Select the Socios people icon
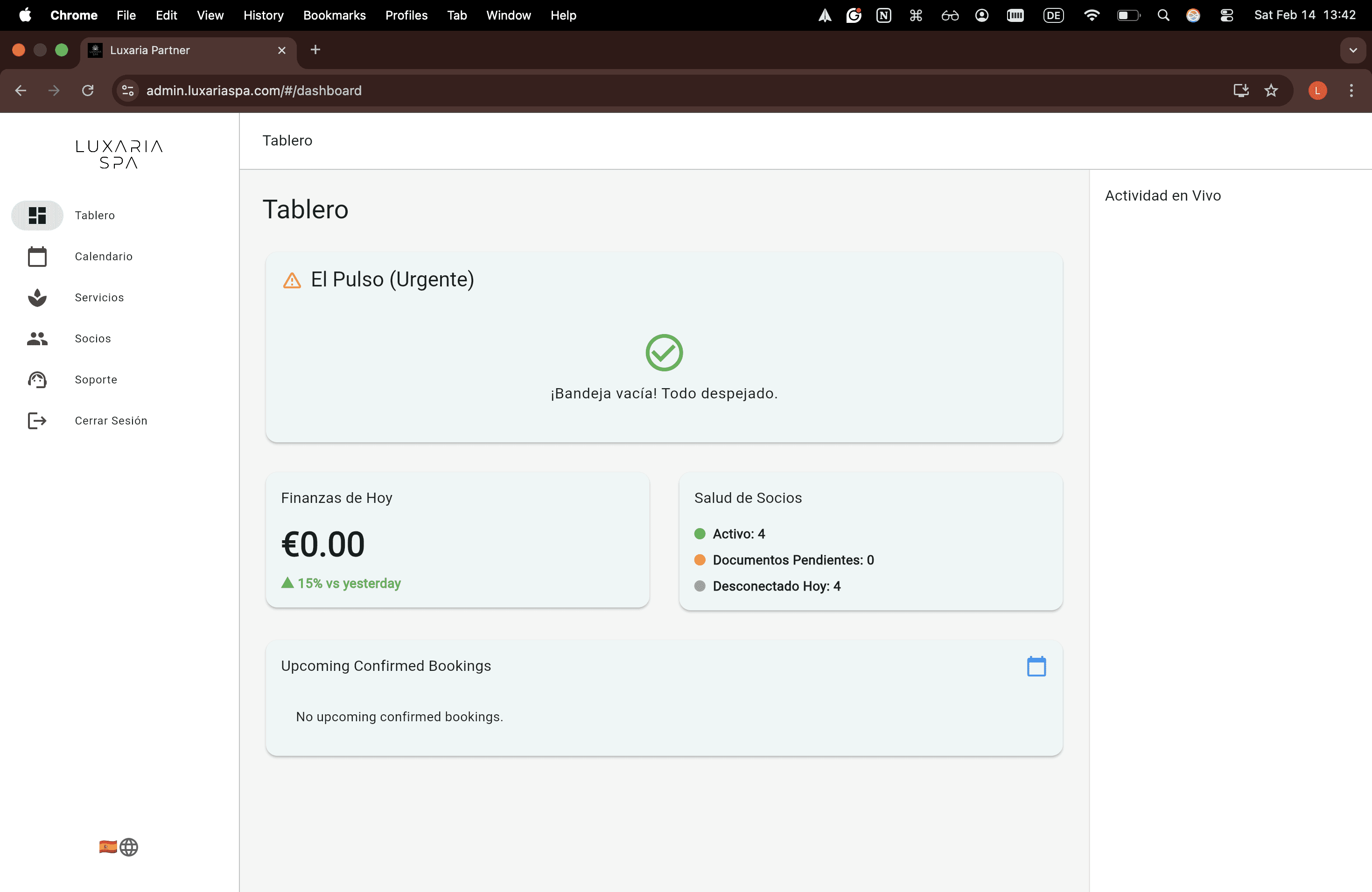 point(37,339)
